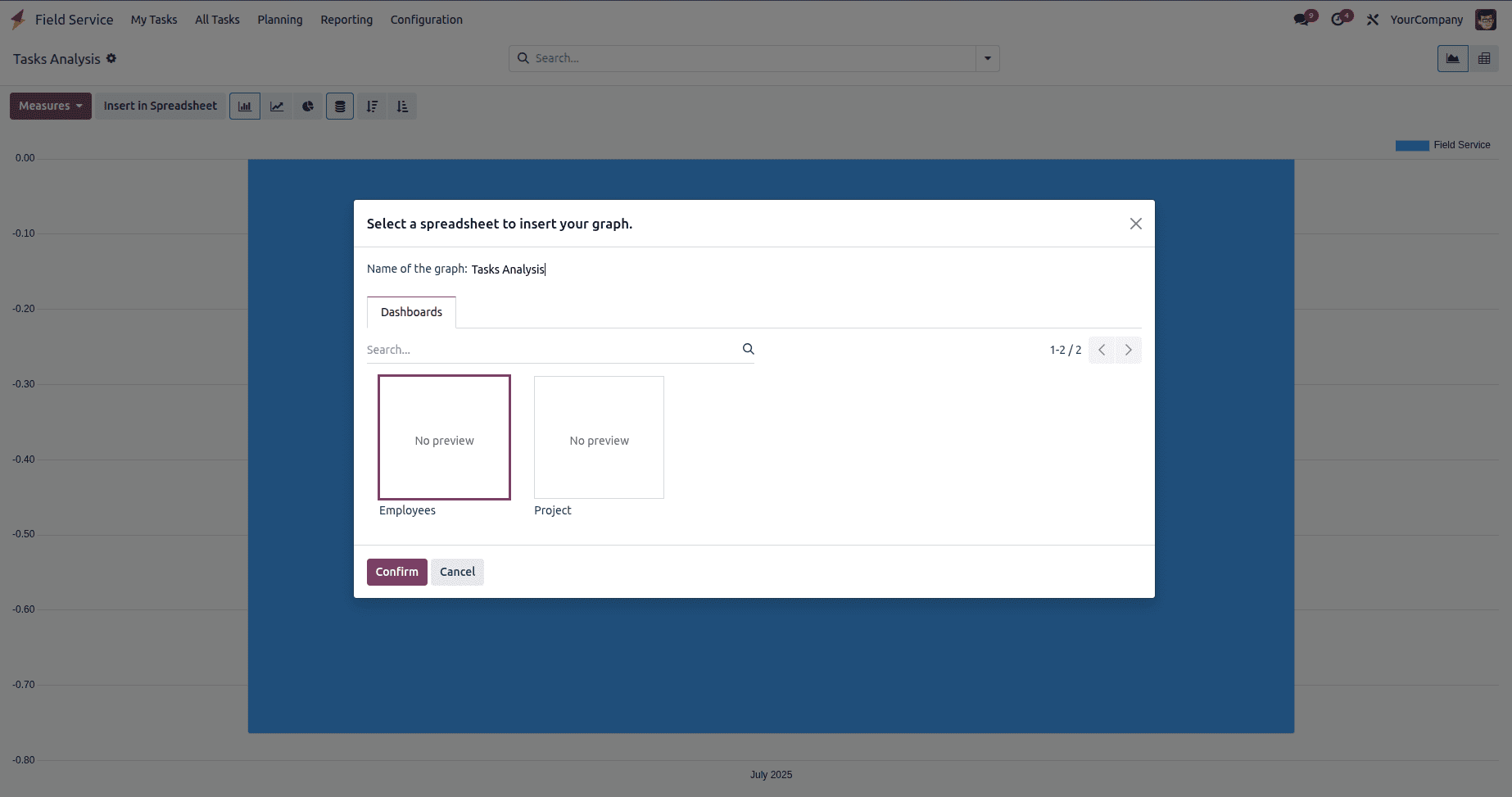The width and height of the screenshot is (1512, 797).
Task: Click the July 2025 axis label
Action: (771, 775)
